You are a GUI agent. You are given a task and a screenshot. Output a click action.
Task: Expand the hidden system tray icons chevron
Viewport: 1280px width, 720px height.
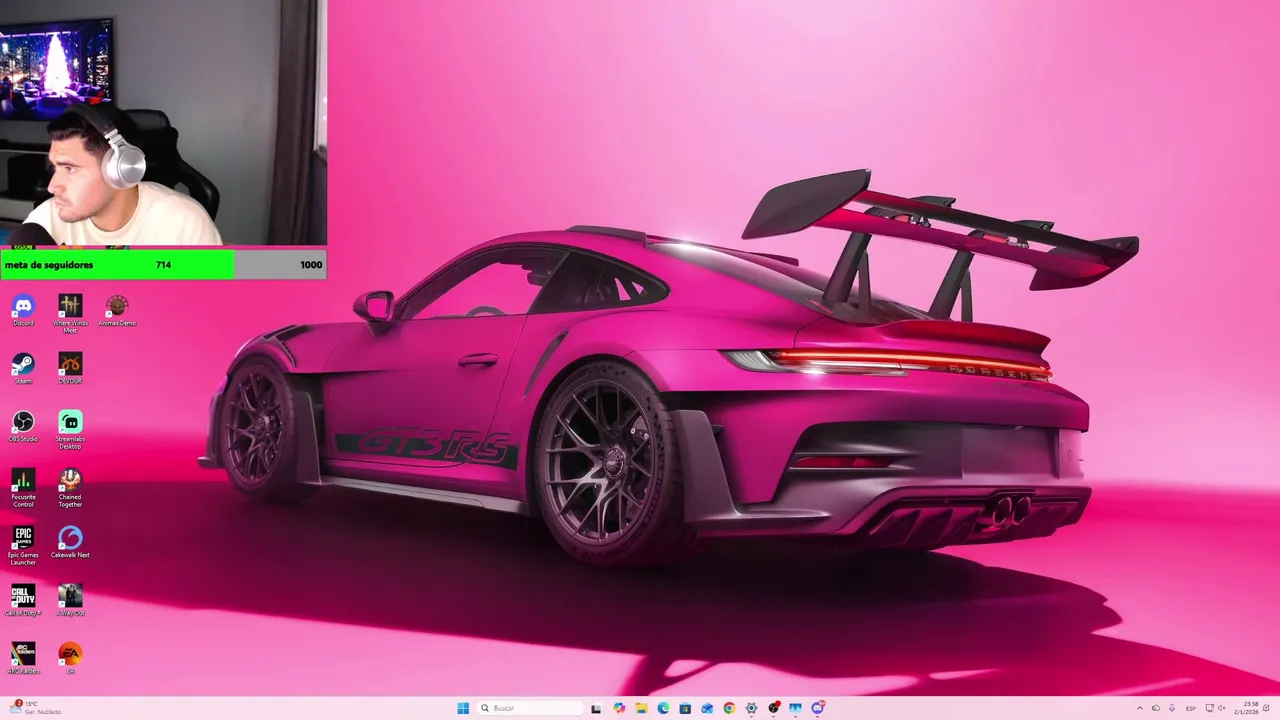1140,708
